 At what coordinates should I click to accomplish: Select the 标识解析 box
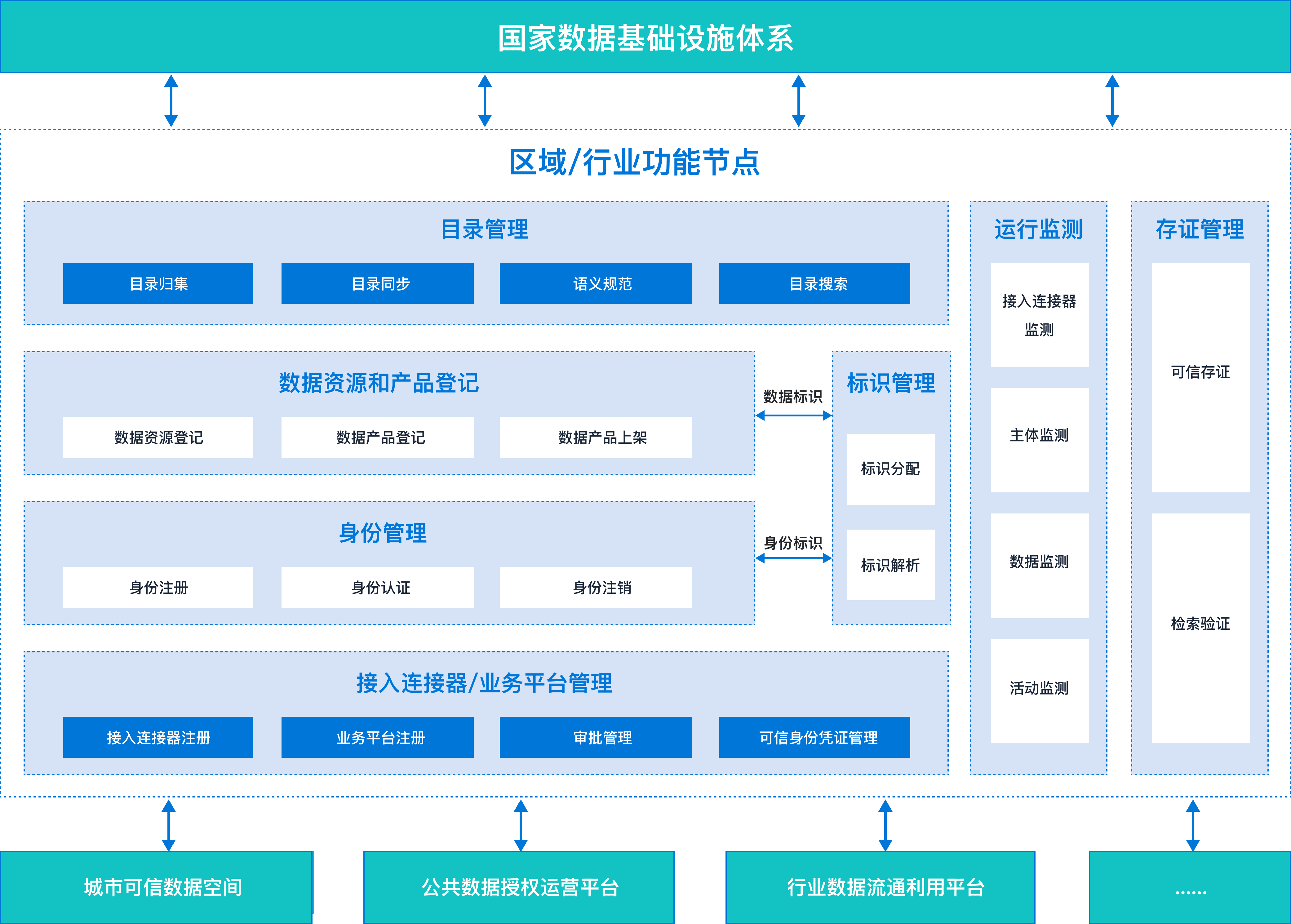pos(890,565)
